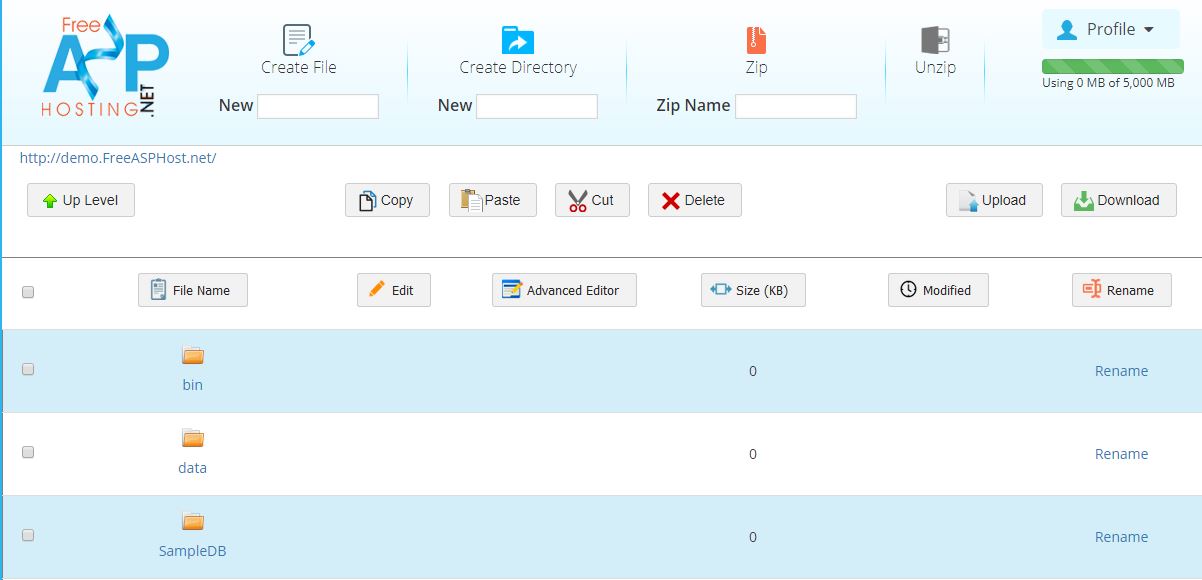The width and height of the screenshot is (1202, 580).
Task: Sort by Size (KB) column
Action: [753, 290]
